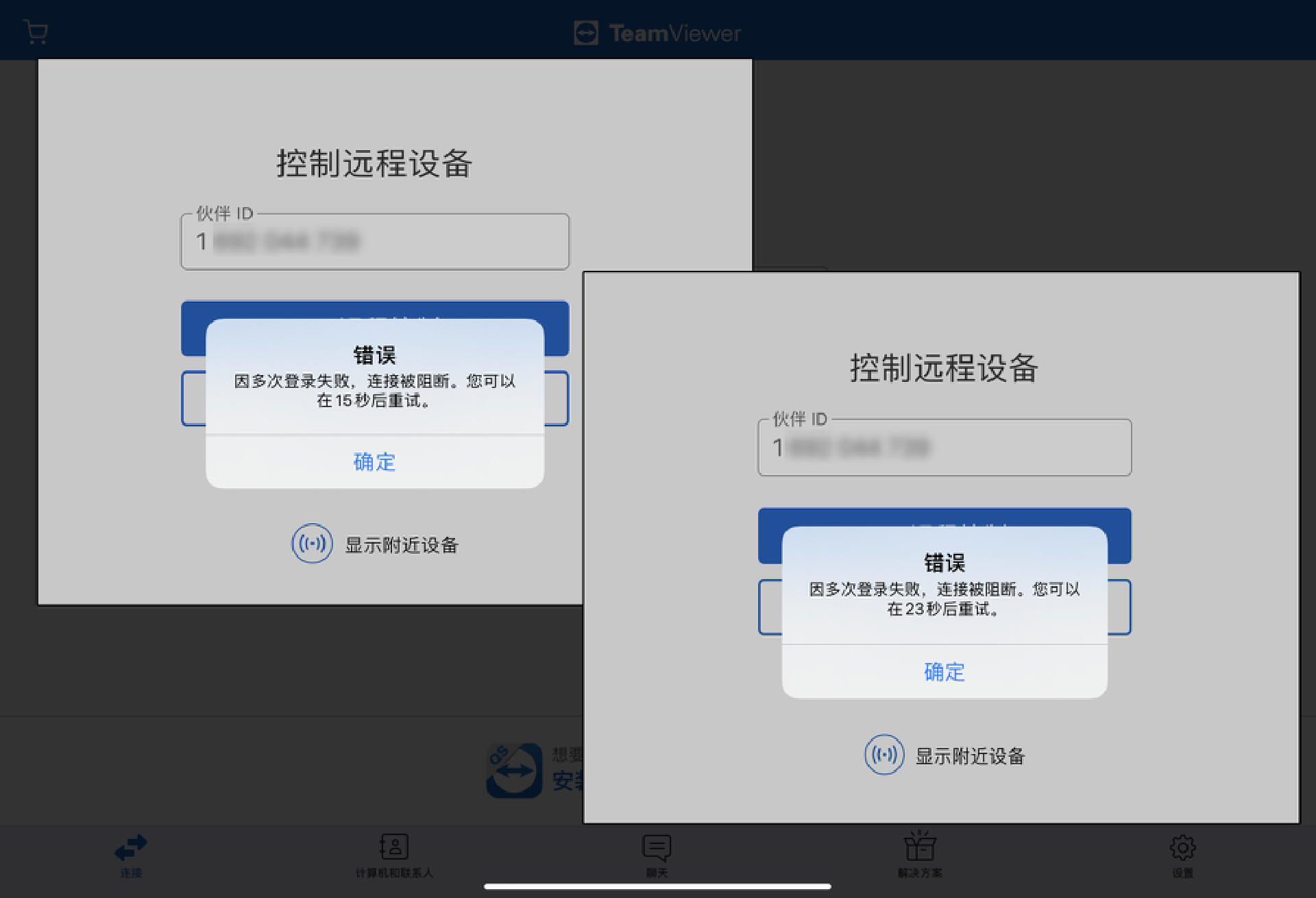The width and height of the screenshot is (1316, 898).
Task: Tap nearby devices broadcast icon in right panel
Action: tap(884, 755)
